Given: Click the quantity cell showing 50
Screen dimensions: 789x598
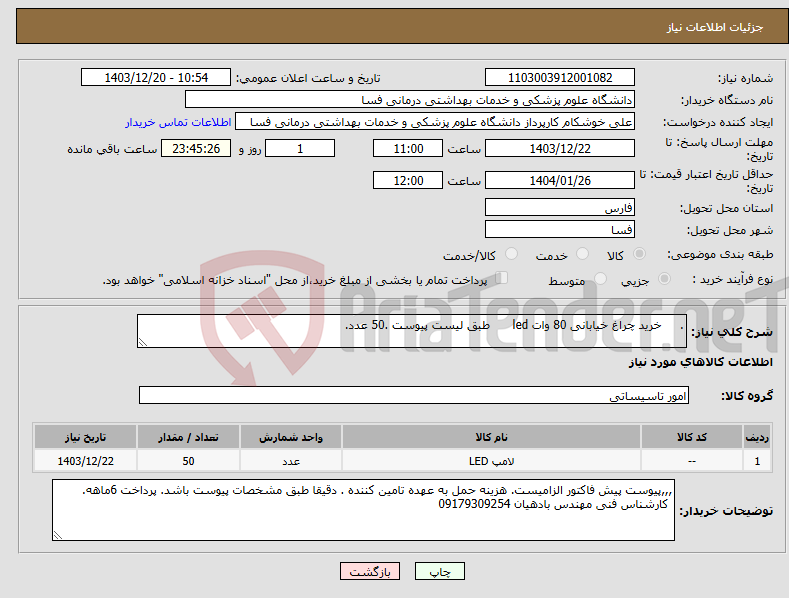Looking at the screenshot, I should (x=188, y=461).
